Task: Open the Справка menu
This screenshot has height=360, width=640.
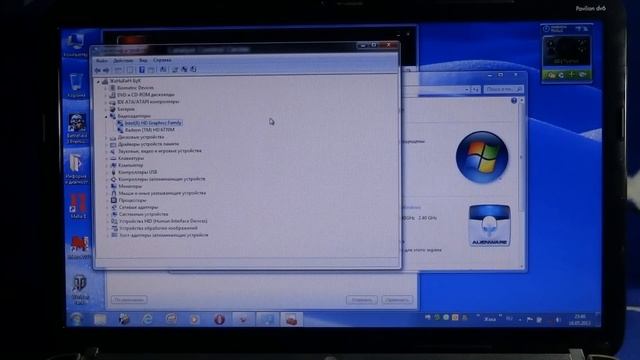Action: (x=162, y=60)
